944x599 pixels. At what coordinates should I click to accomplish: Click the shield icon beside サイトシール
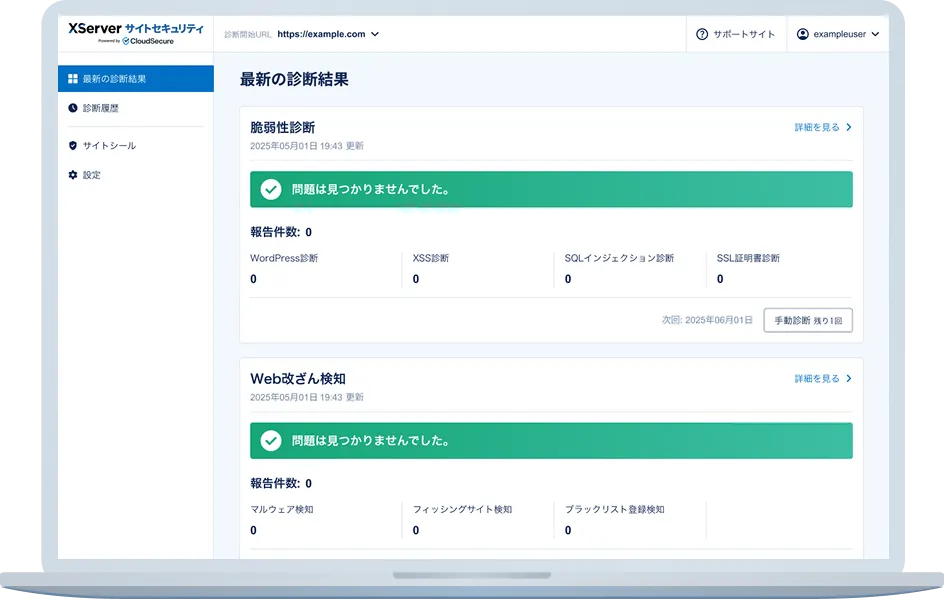pos(73,146)
